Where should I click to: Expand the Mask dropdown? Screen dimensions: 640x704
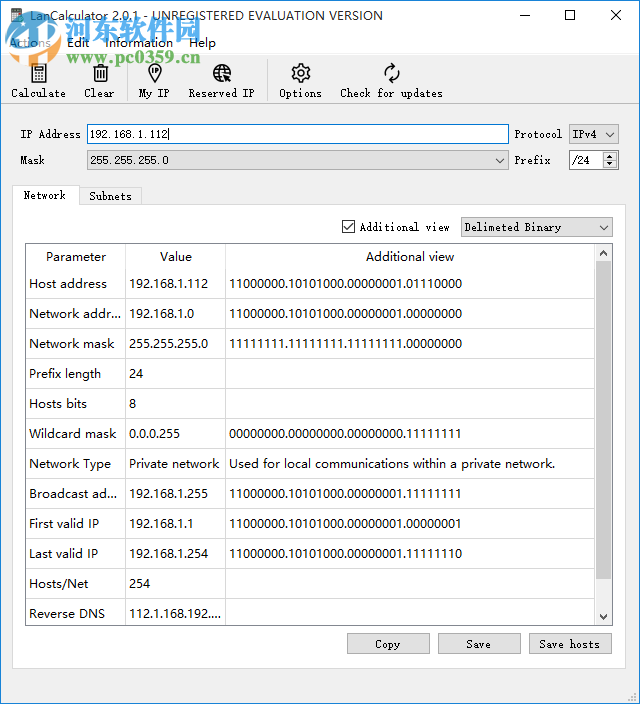(x=499, y=160)
